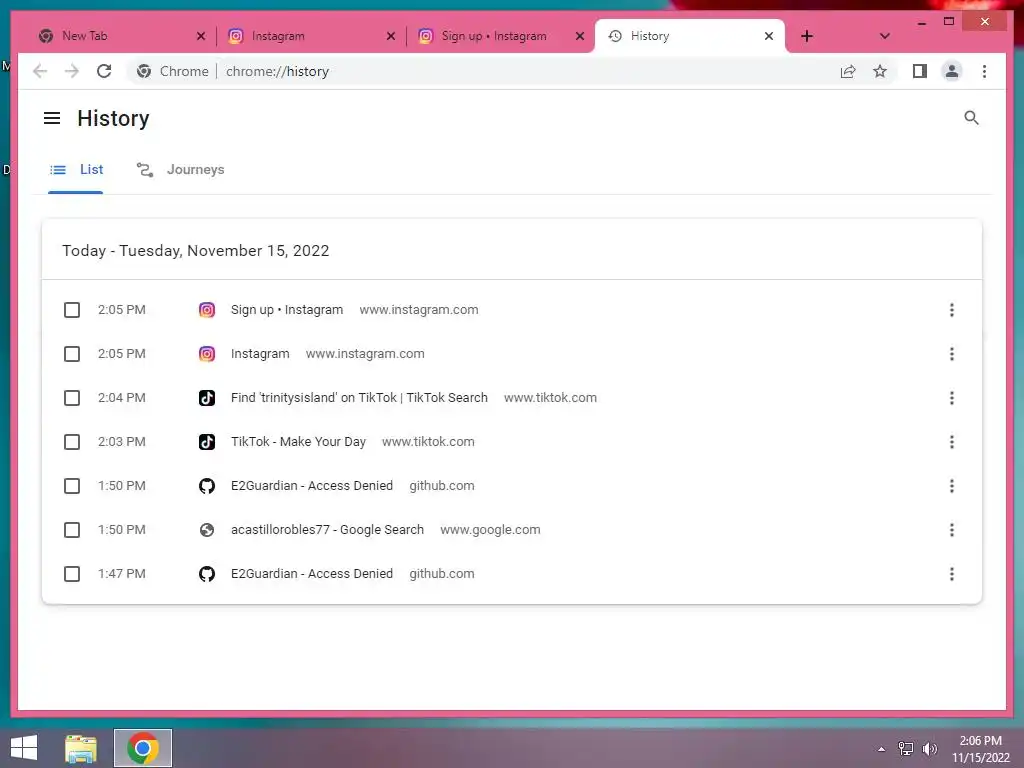Switch to Sign up • Instagram browser tab

point(499,36)
